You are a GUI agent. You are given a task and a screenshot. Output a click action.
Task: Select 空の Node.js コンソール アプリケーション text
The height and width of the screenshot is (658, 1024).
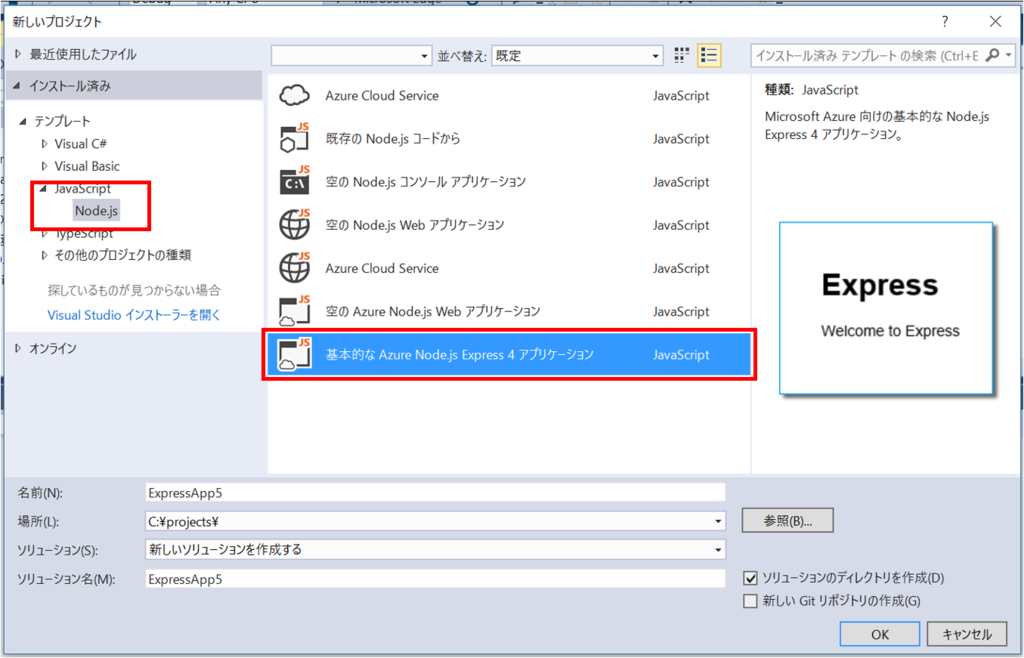pos(425,181)
